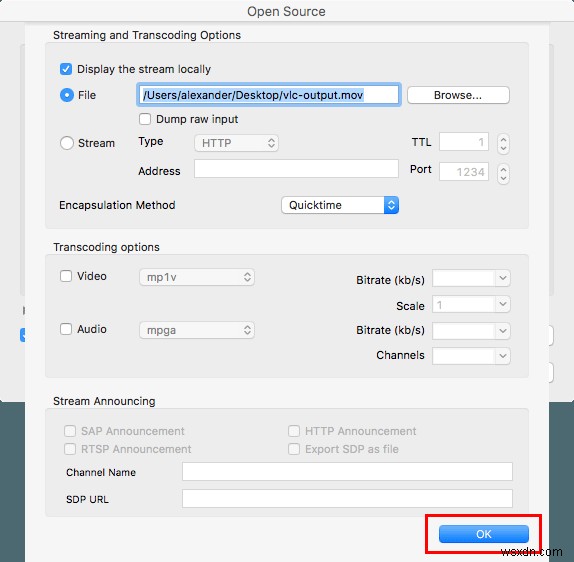Expand the Channels combo box
This screenshot has height=562, width=574.
point(503,356)
